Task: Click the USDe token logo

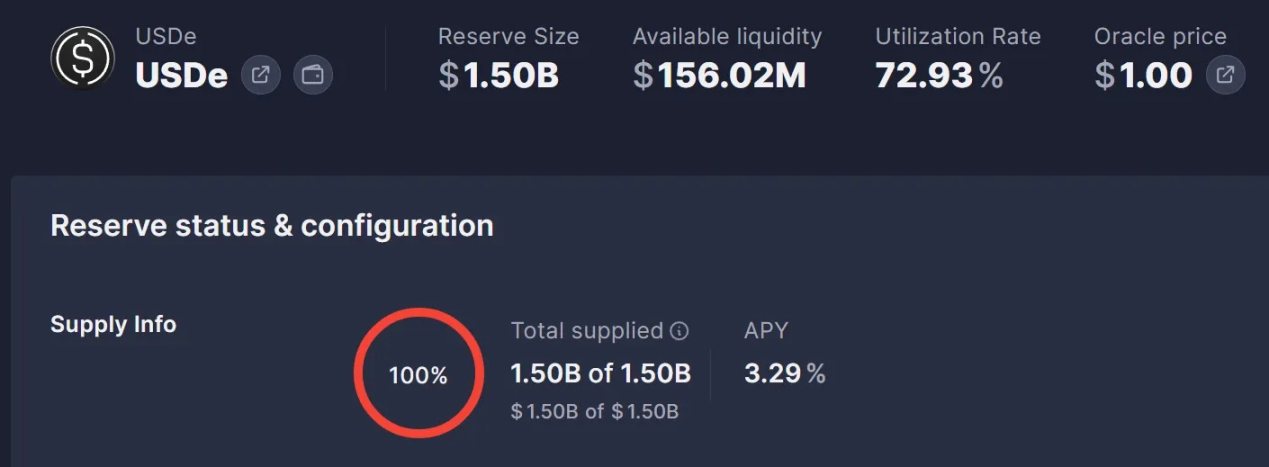Action: click(x=83, y=59)
